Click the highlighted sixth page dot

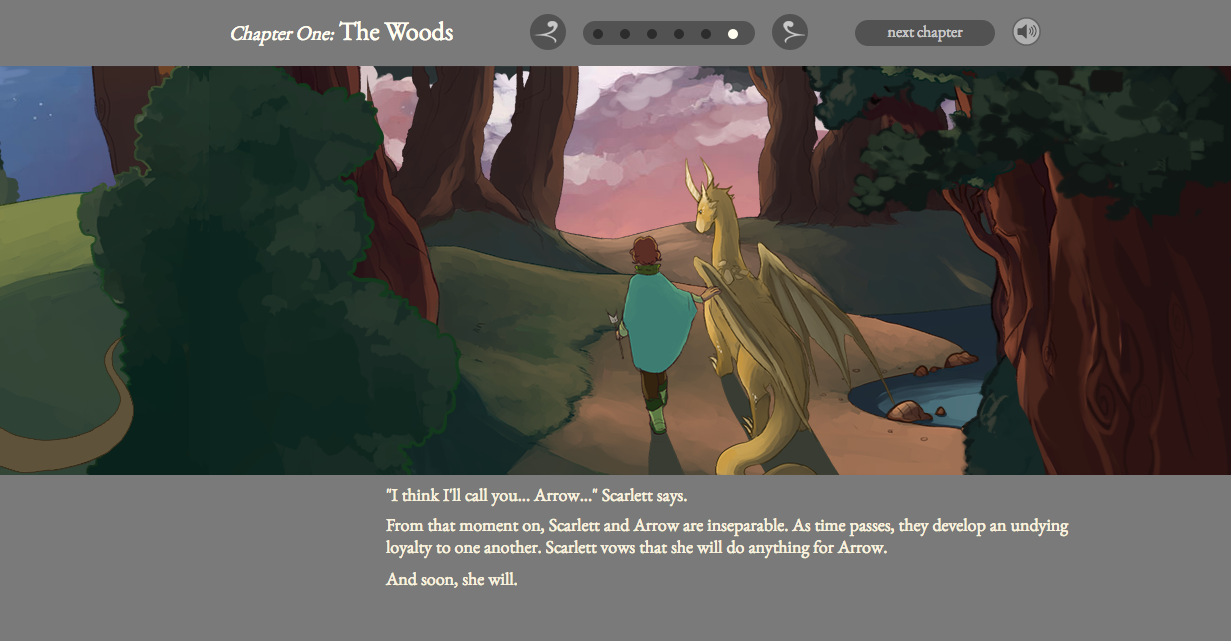[x=733, y=34]
